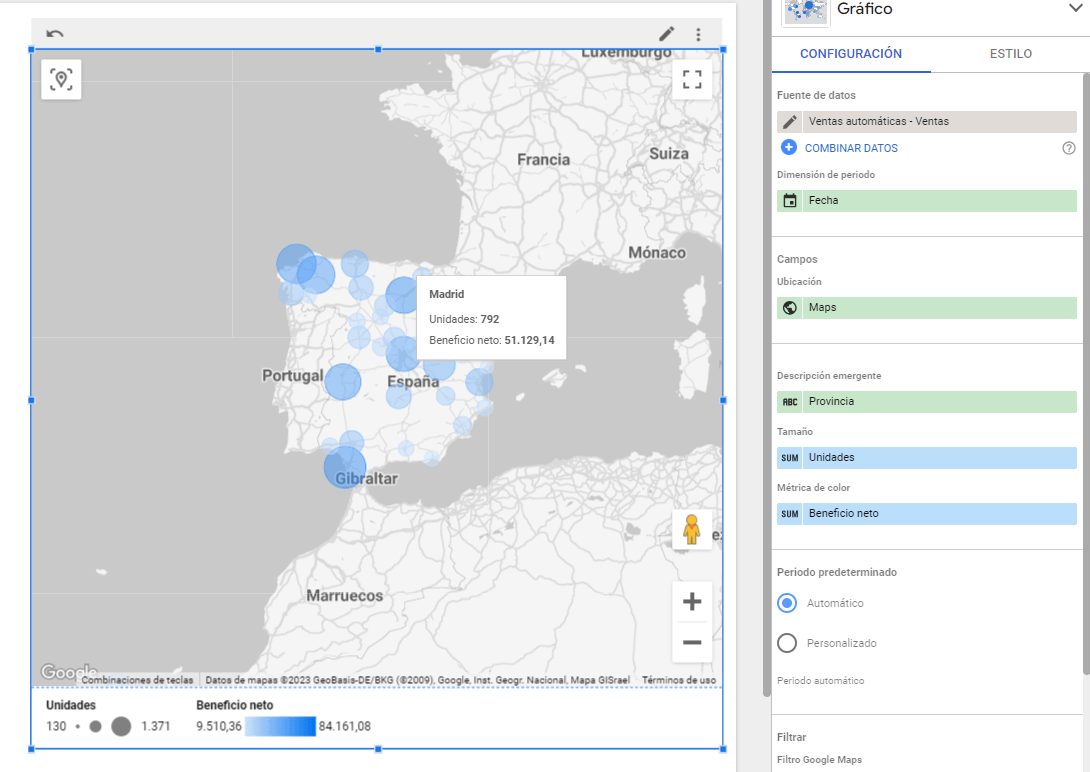Screen dimensions: 1090x772
Task: Select the Automático period option
Action: coord(787,603)
